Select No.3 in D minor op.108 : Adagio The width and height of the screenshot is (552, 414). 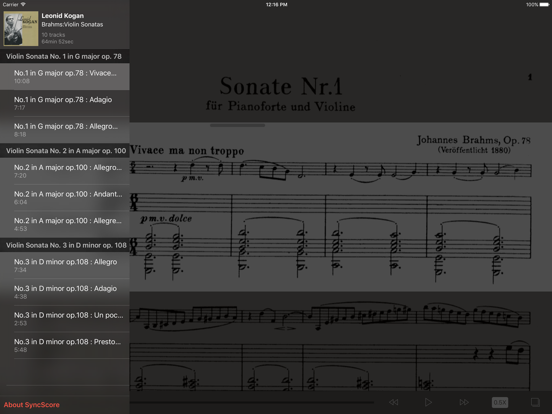(65, 292)
